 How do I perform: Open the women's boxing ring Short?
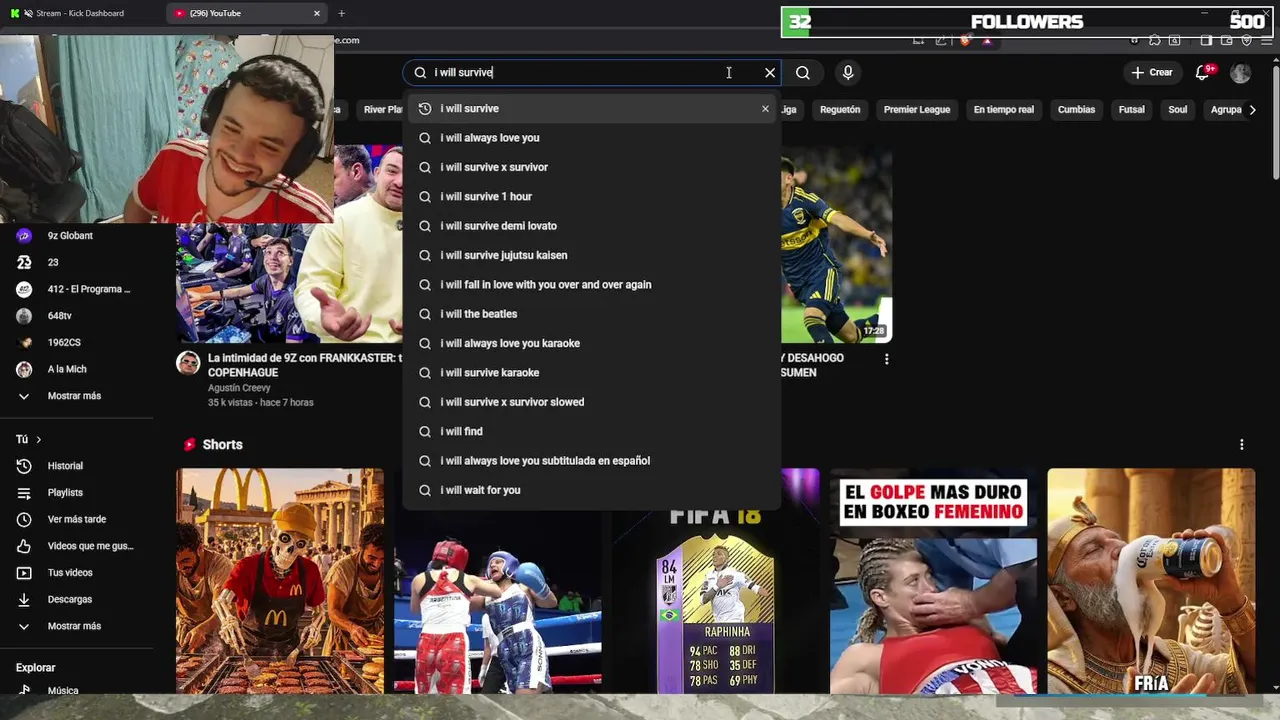click(498, 603)
